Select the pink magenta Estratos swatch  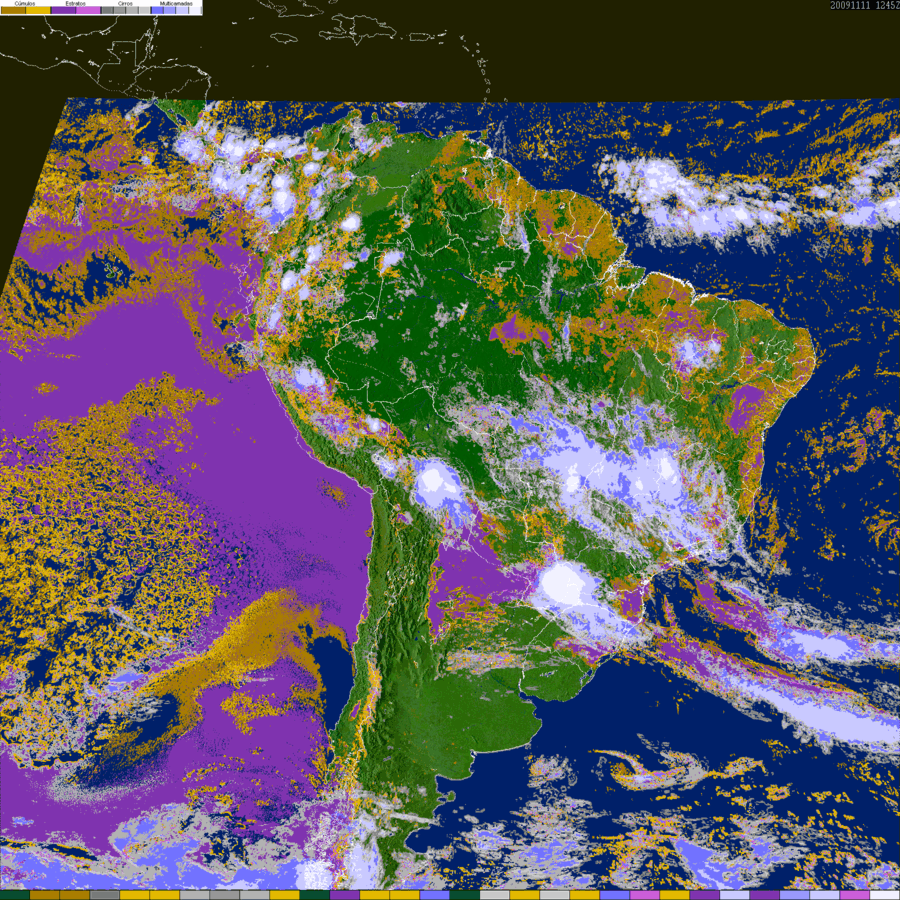88,10
